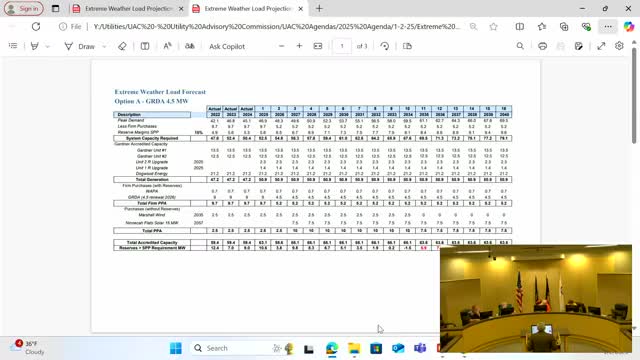Click the 'Peak Demand' row label
Viewport: 640px width, 360px height.
tap(131, 120)
